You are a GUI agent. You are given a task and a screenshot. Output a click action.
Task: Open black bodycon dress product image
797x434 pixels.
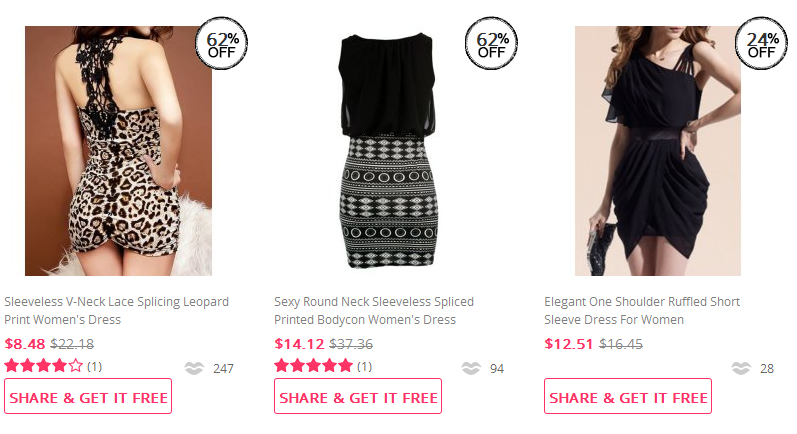point(388,150)
